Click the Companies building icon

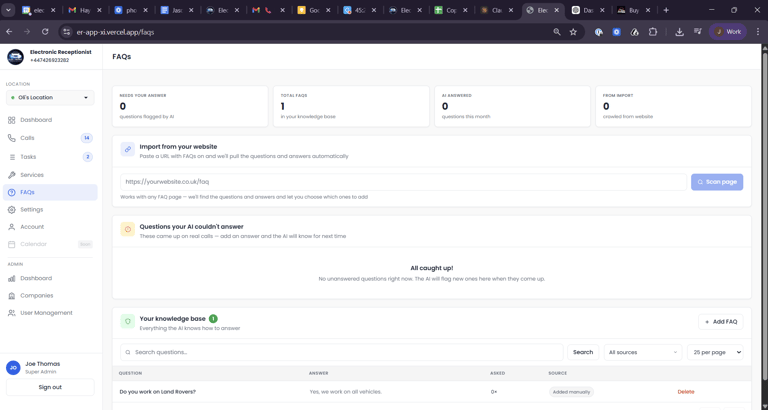(x=12, y=296)
